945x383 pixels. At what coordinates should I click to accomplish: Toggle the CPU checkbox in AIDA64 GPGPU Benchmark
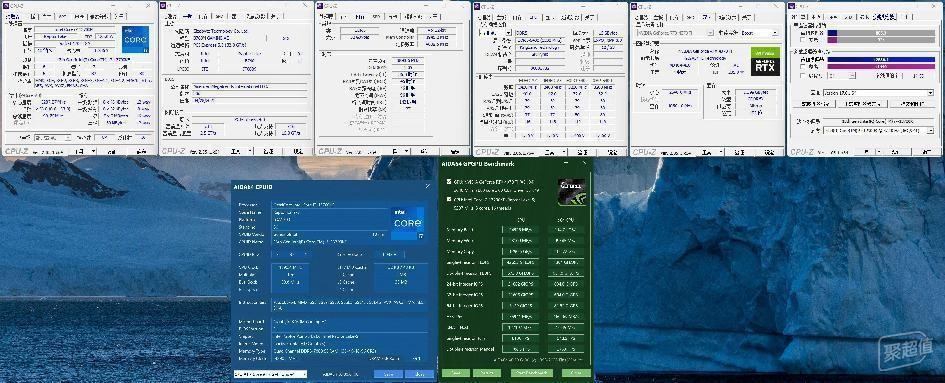pyautogui.click(x=448, y=198)
